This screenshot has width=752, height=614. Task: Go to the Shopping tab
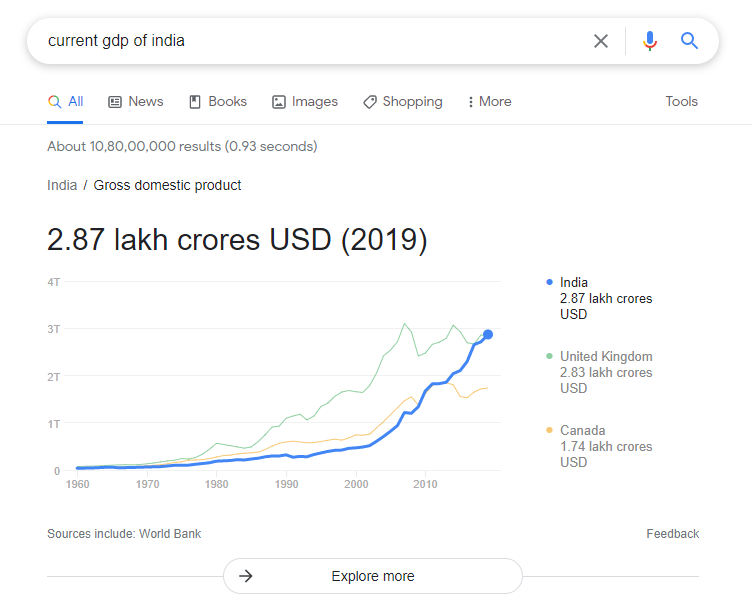pyautogui.click(x=402, y=102)
